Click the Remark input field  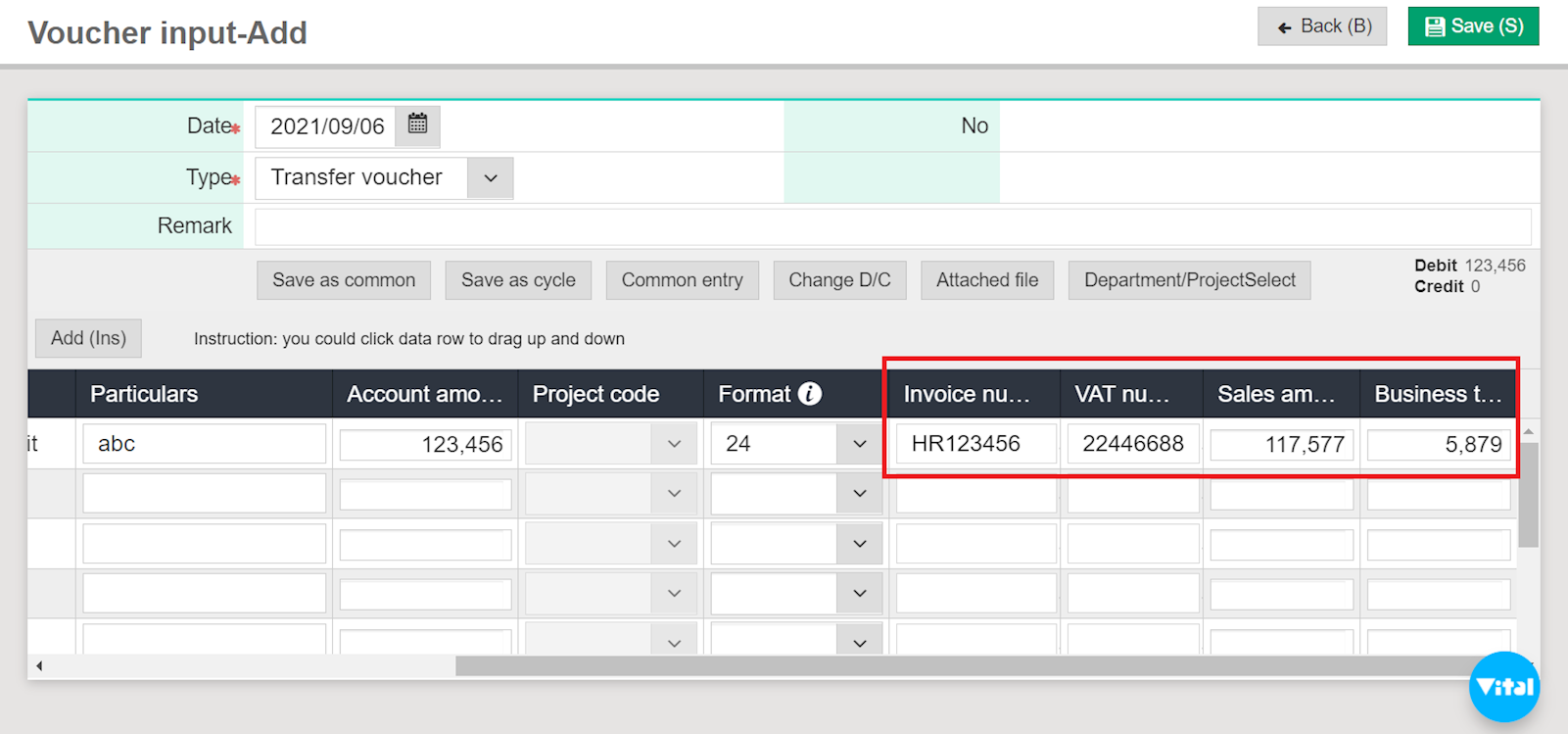pos(891,226)
